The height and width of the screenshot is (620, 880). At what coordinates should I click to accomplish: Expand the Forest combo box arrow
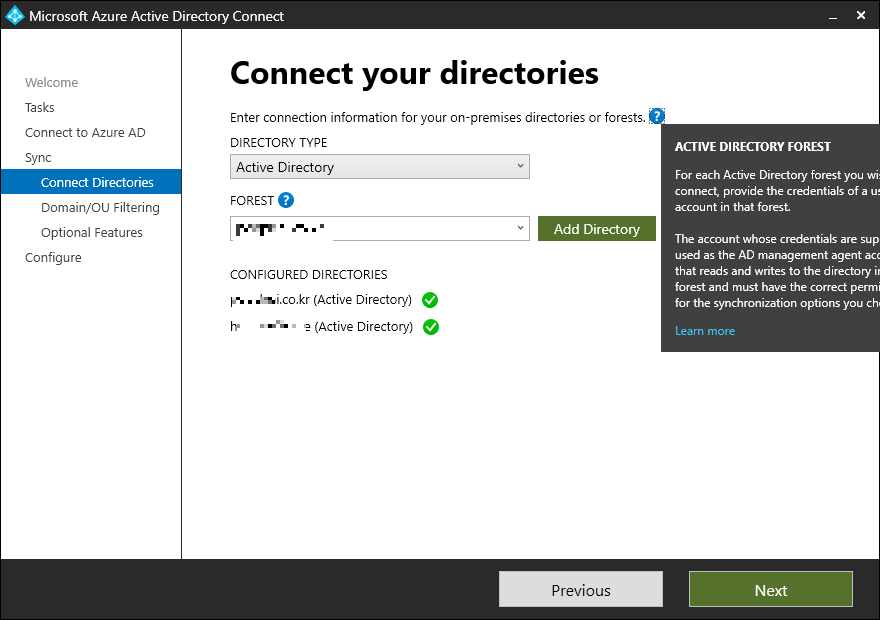pyautogui.click(x=520, y=228)
